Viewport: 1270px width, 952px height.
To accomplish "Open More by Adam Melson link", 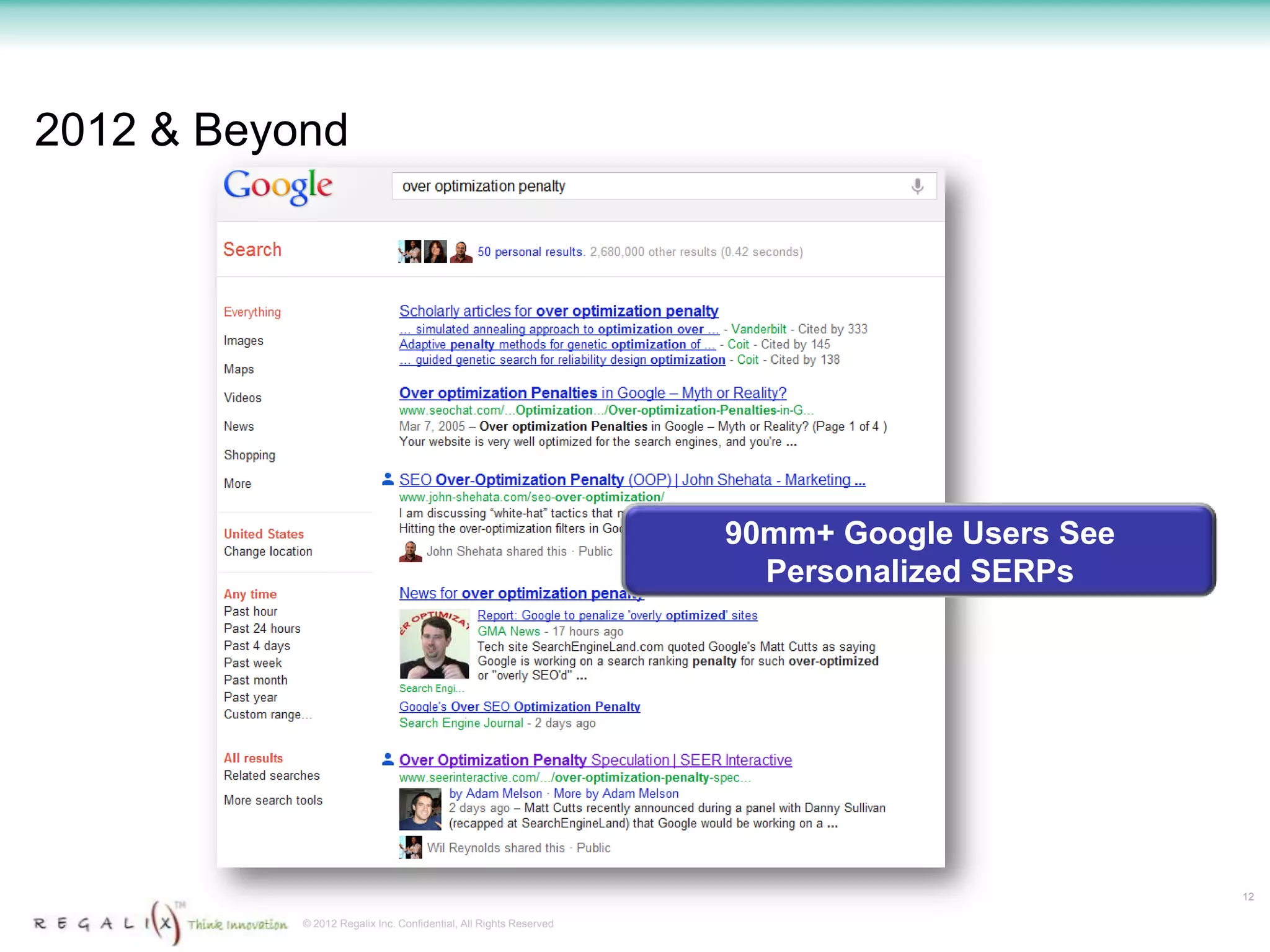I will pyautogui.click(x=616, y=793).
